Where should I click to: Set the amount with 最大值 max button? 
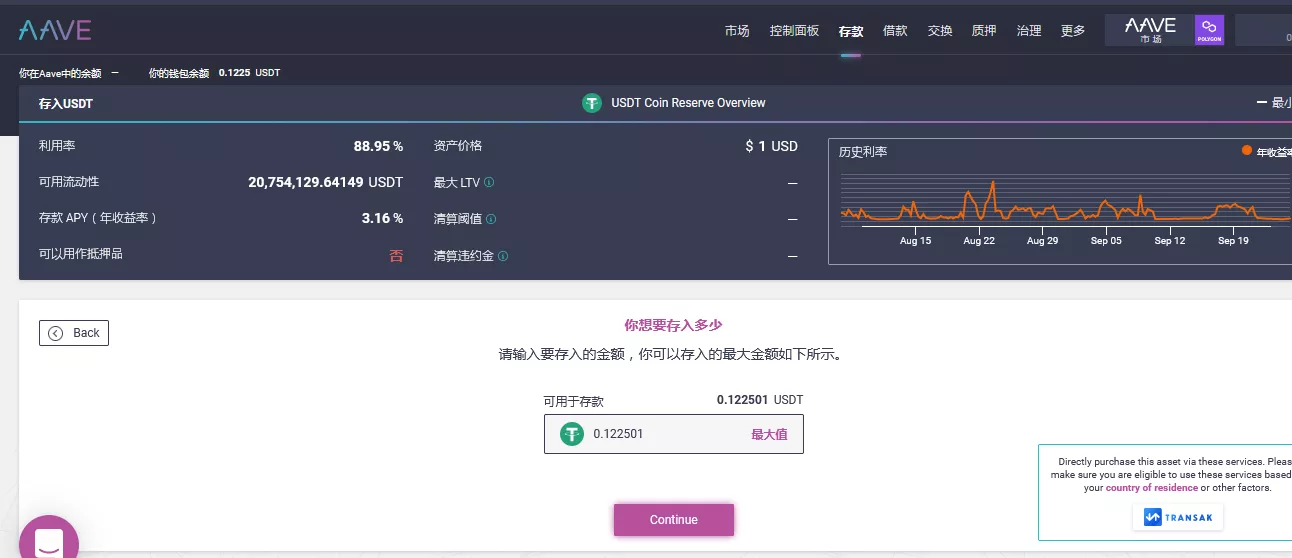pyautogui.click(x=769, y=434)
